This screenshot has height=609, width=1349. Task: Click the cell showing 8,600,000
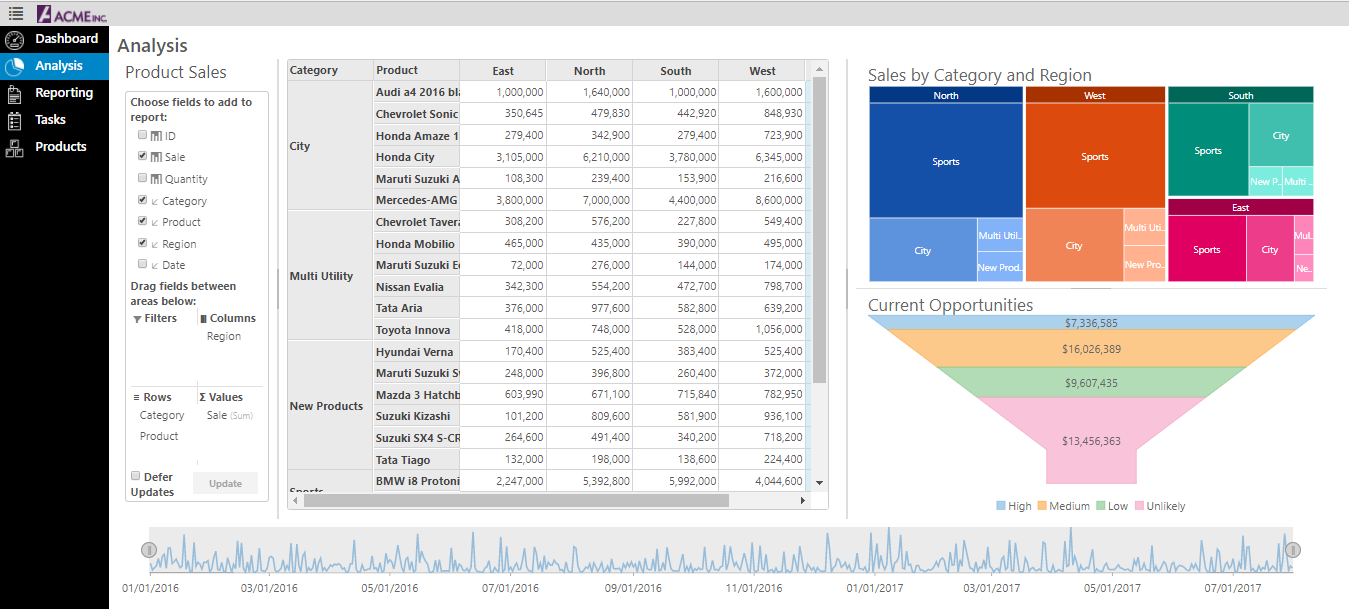pyautogui.click(x=762, y=200)
